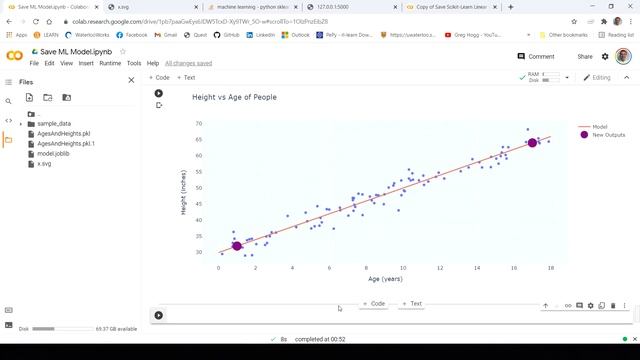Viewport: 640px width, 360px height.
Task: Reload the browser page
Action: point(36,22)
